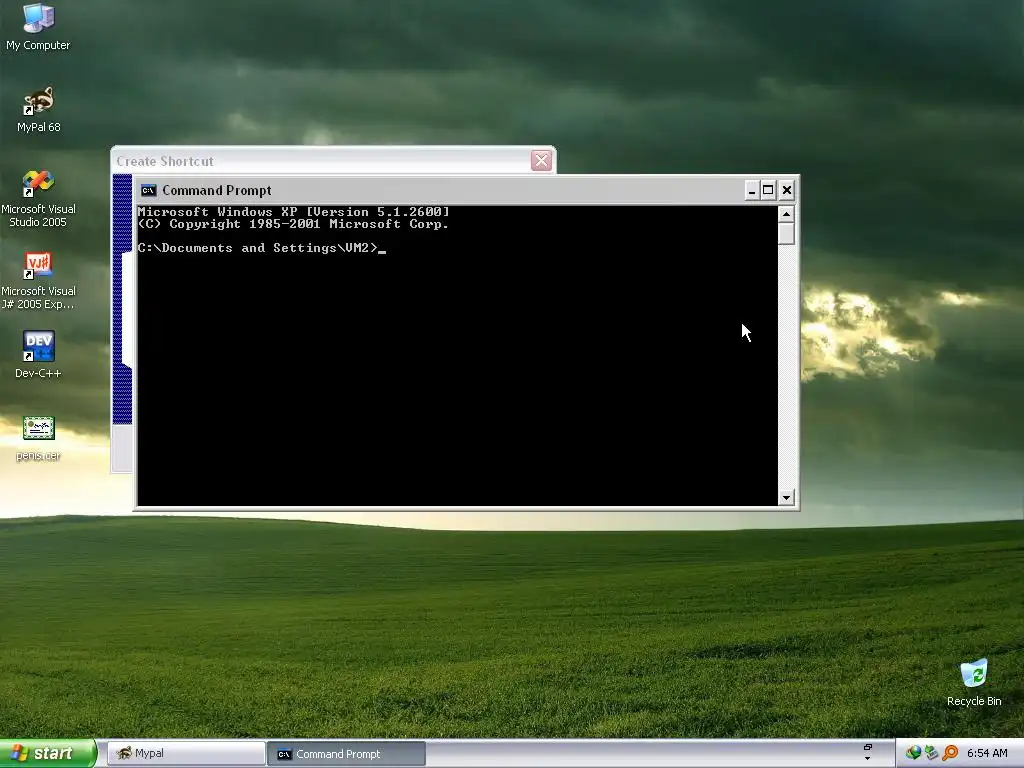Click the Command Prompt taskbar button
The height and width of the screenshot is (768, 1024).
pos(346,754)
